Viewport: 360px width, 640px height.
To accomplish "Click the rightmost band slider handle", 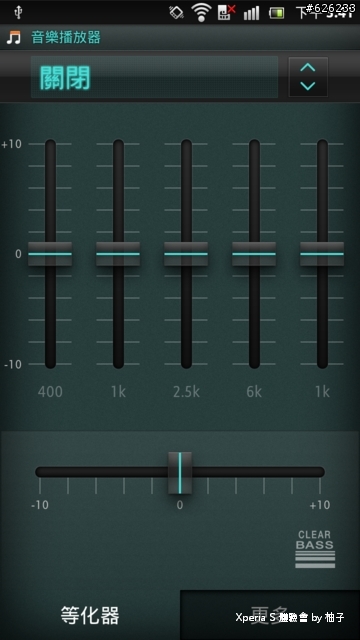I will click(x=322, y=254).
